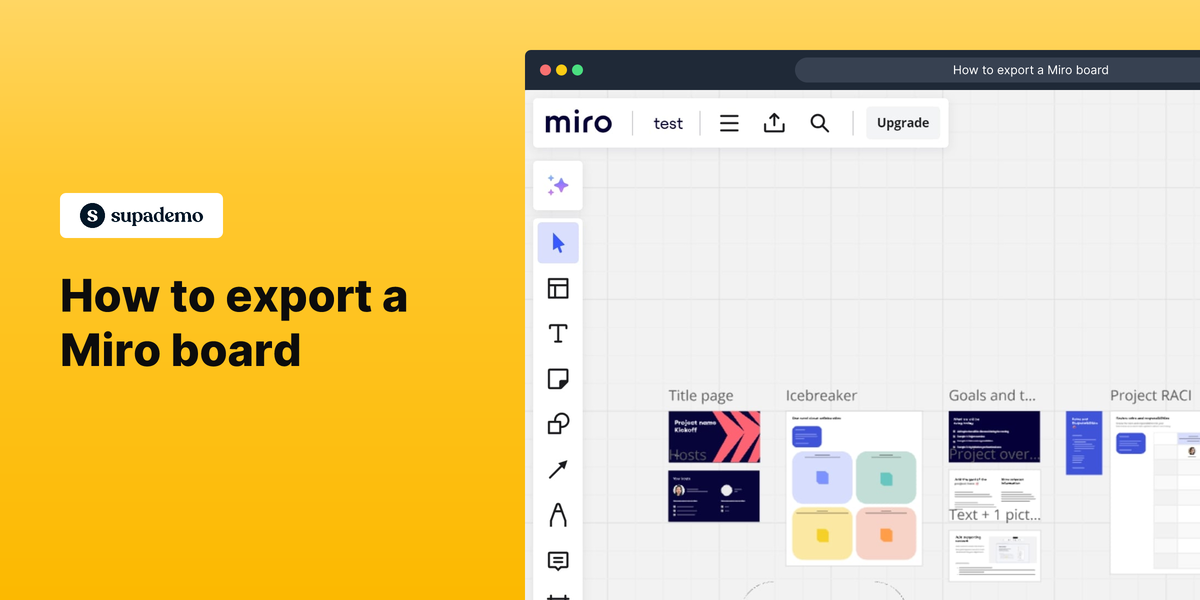Screen dimensions: 1200x600
Task: Select the Connection line arrow tool
Action: click(558, 470)
